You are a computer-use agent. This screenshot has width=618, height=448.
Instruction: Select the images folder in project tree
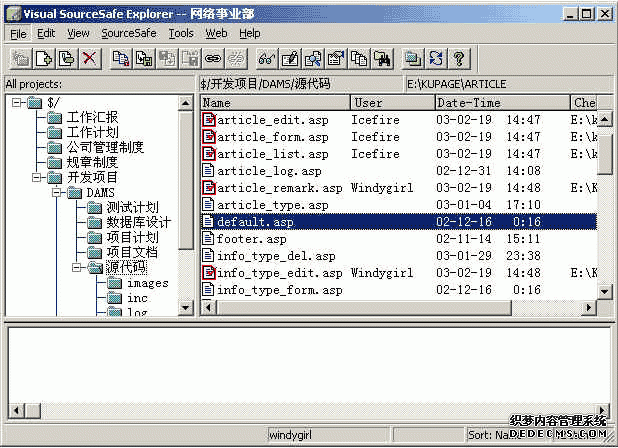click(x=146, y=283)
